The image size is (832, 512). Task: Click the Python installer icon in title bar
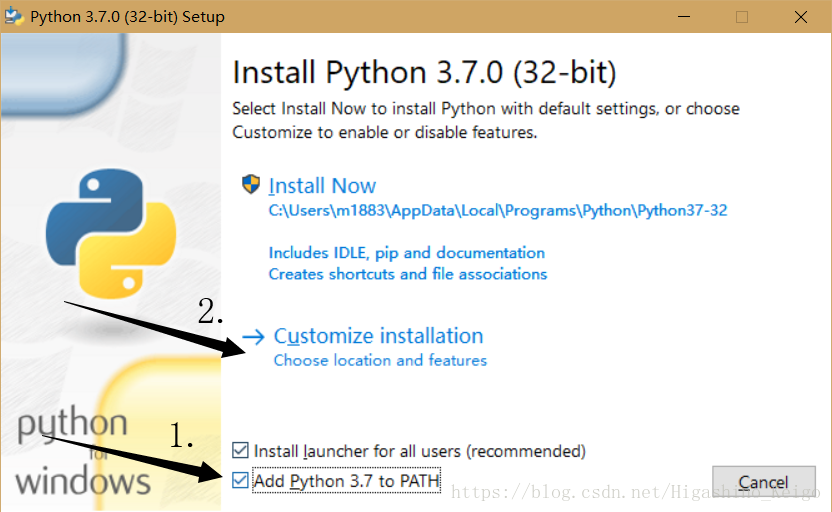13,16
